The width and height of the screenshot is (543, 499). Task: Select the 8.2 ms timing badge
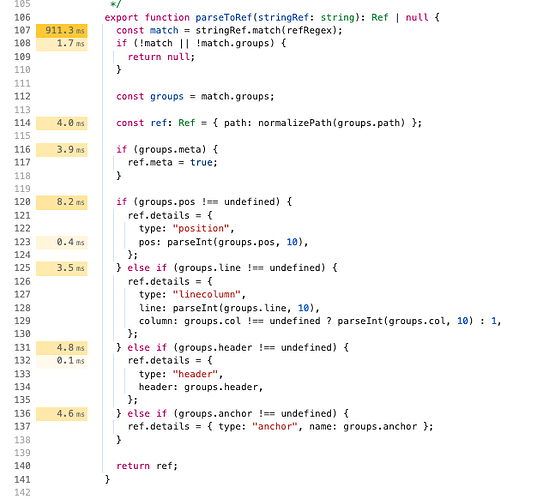pos(62,202)
